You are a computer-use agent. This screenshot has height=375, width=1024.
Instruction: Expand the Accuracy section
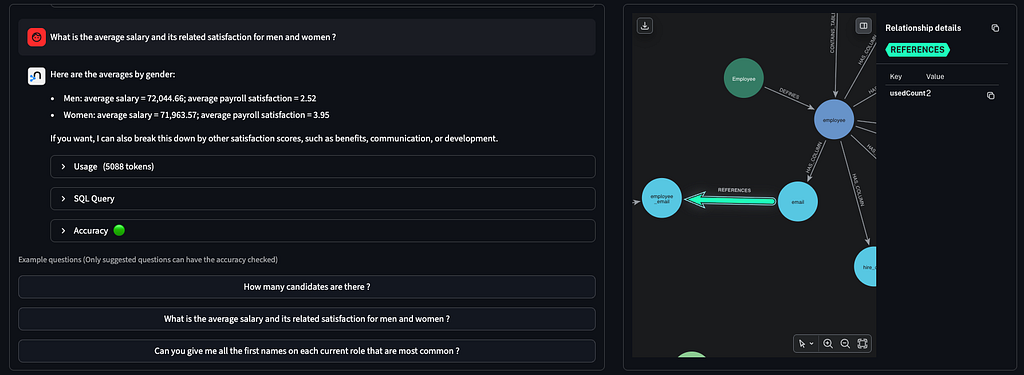323,231
